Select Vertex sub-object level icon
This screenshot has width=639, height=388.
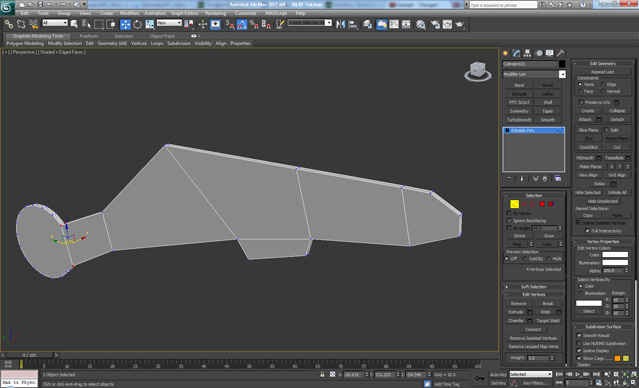click(x=514, y=204)
